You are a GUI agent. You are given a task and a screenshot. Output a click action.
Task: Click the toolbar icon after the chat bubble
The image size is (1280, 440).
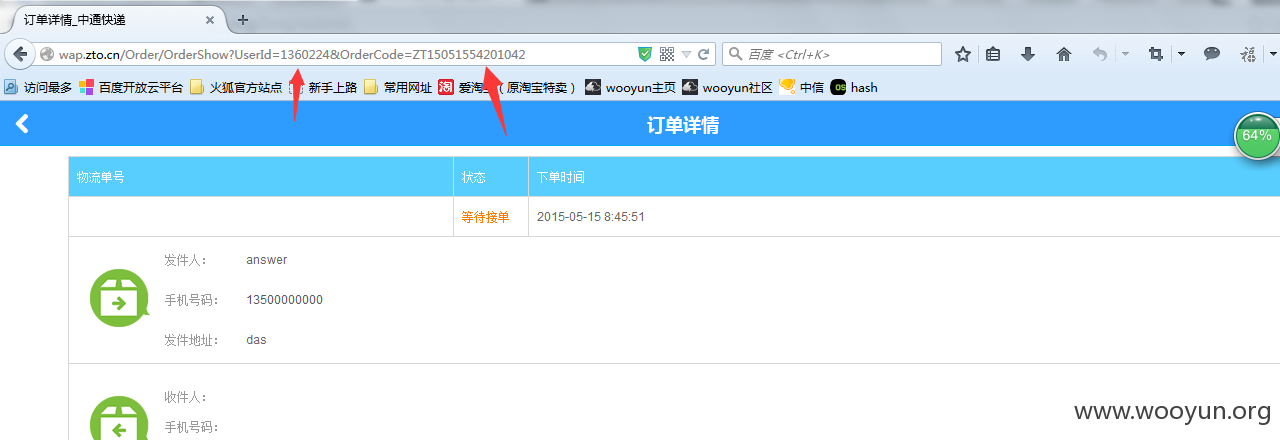(1248, 54)
